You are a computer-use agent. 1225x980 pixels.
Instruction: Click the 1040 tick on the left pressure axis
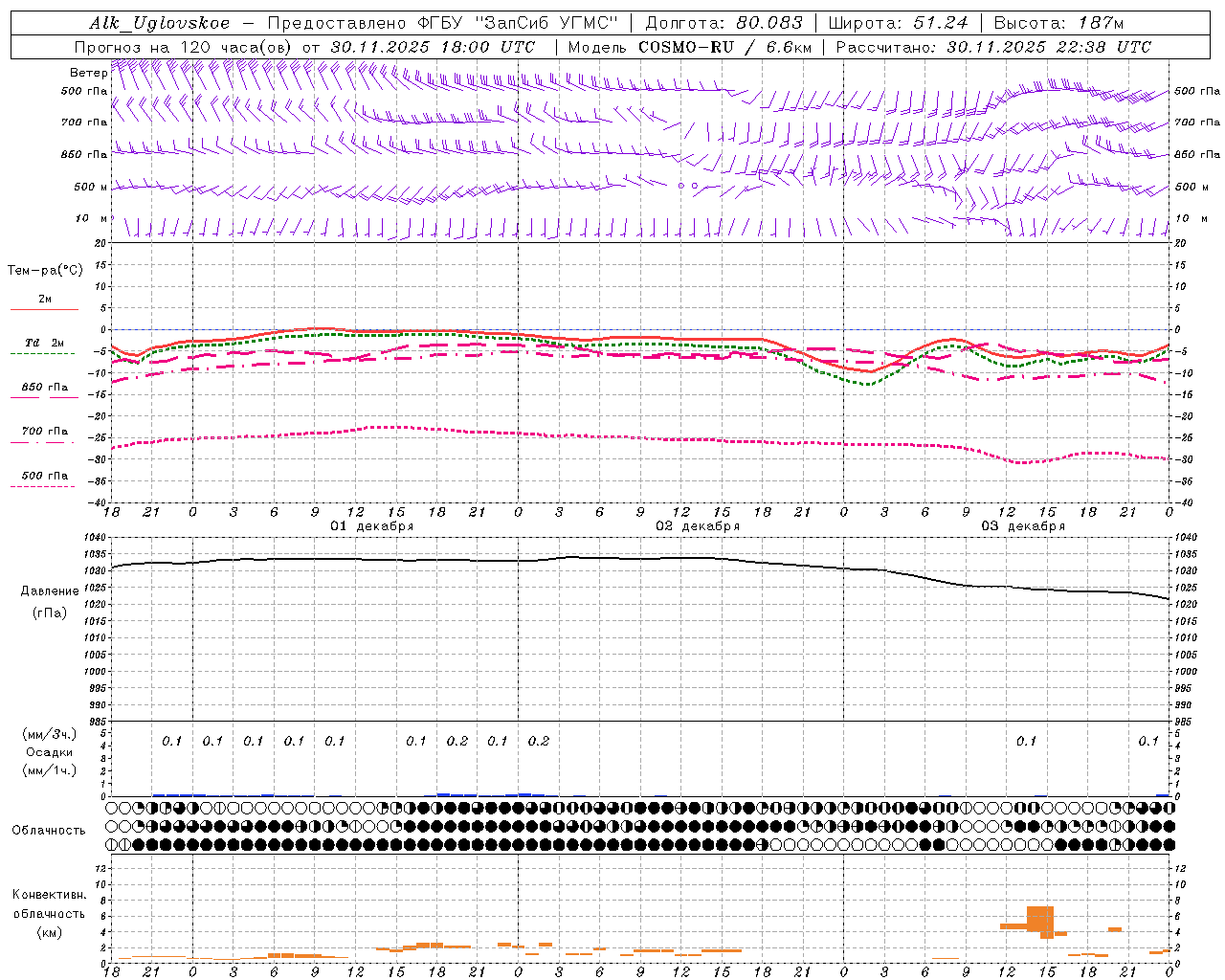(96, 538)
